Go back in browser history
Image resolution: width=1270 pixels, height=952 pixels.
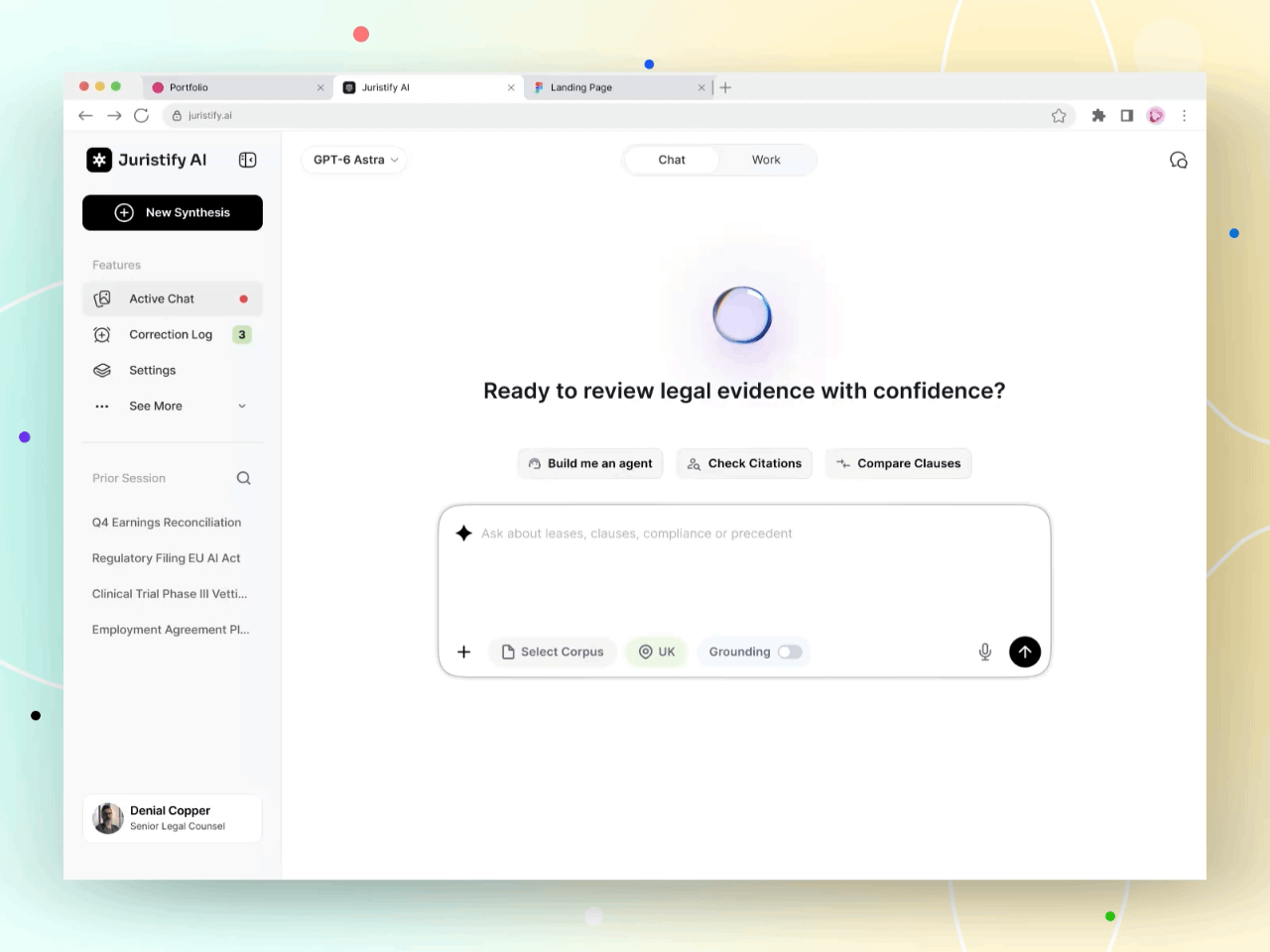pos(85,116)
